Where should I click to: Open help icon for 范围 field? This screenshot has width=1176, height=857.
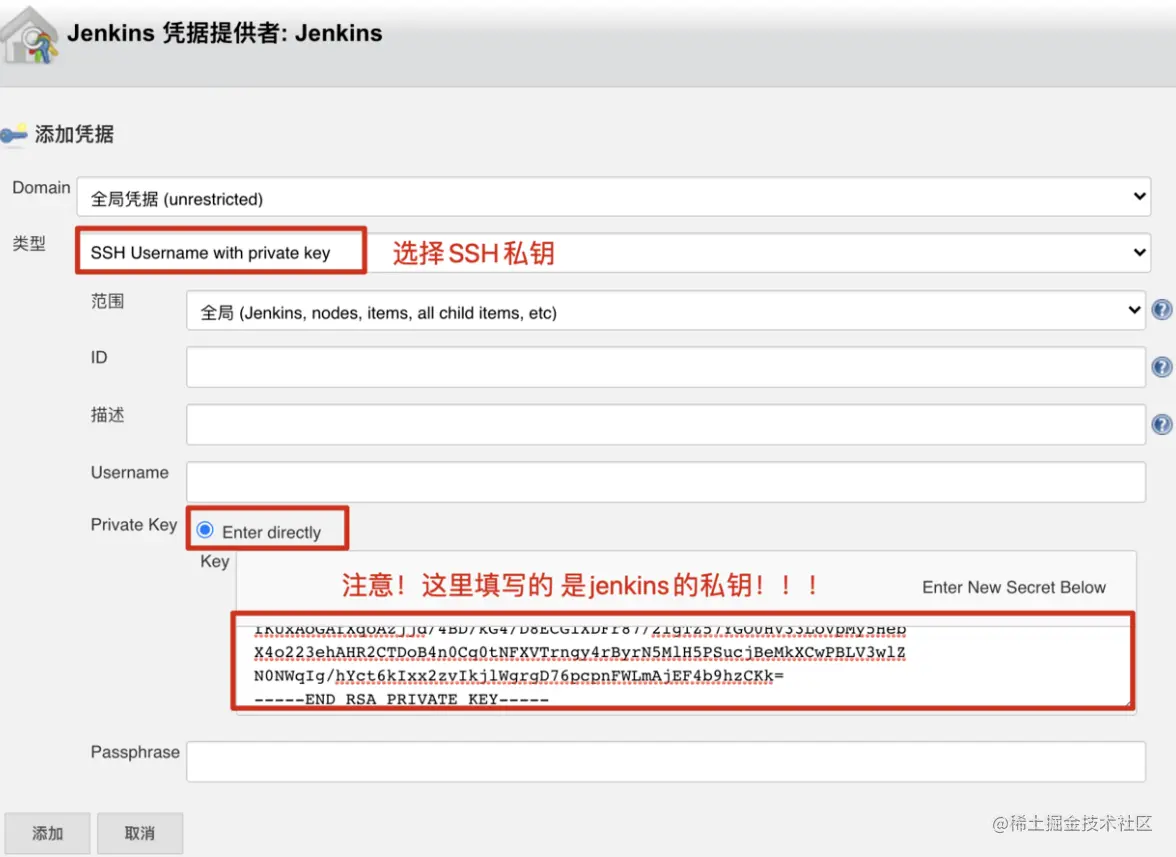(1161, 310)
